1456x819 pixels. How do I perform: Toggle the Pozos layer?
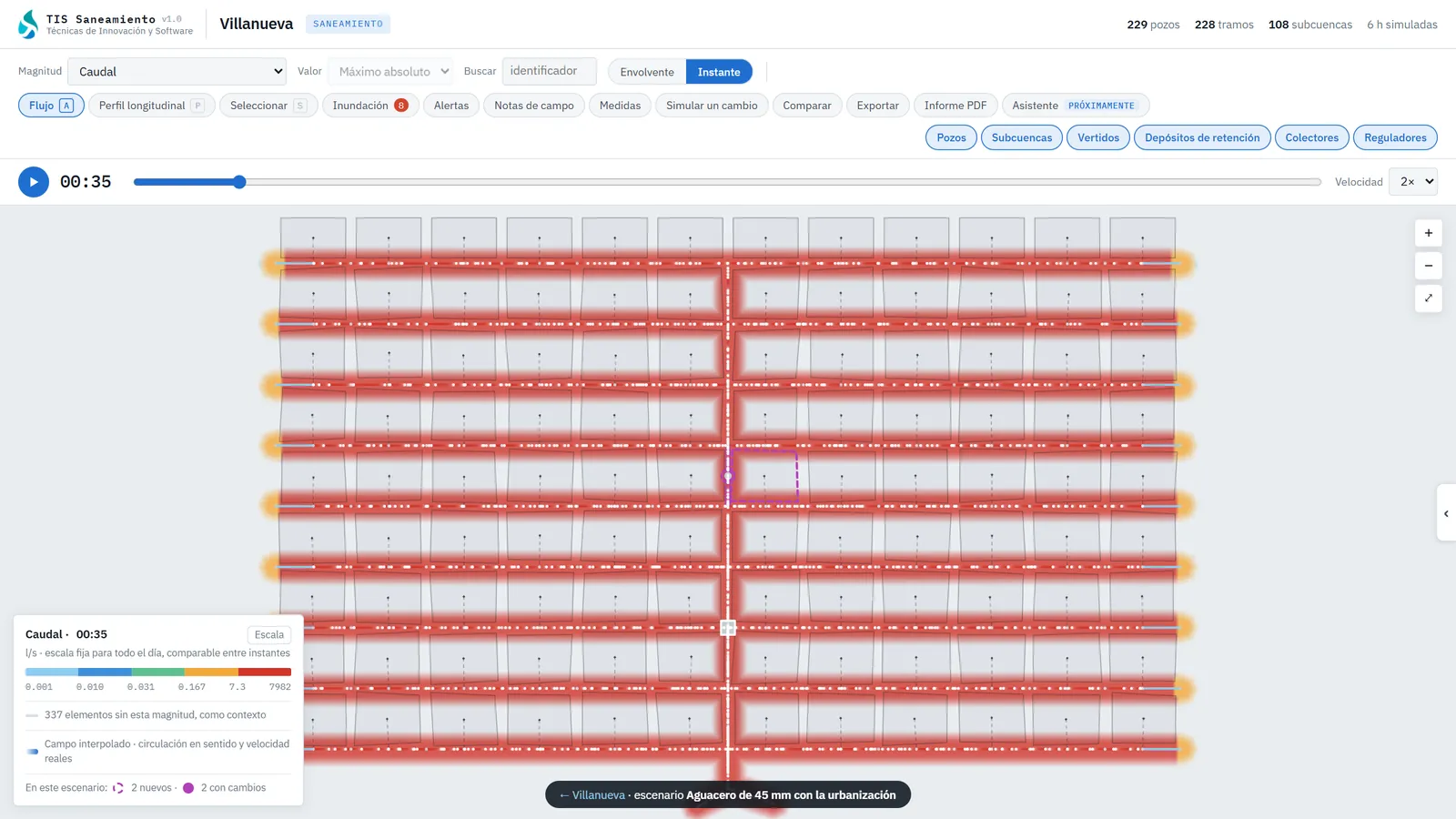952,137
